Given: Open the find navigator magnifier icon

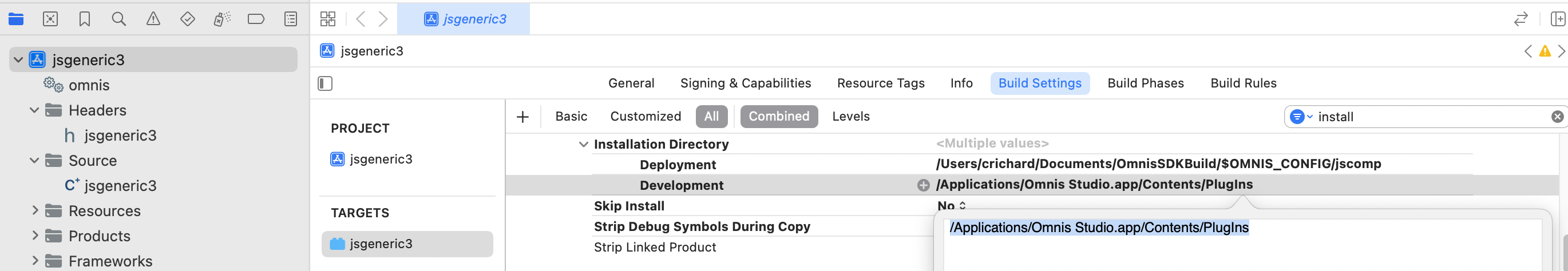Looking at the screenshot, I should [x=118, y=19].
